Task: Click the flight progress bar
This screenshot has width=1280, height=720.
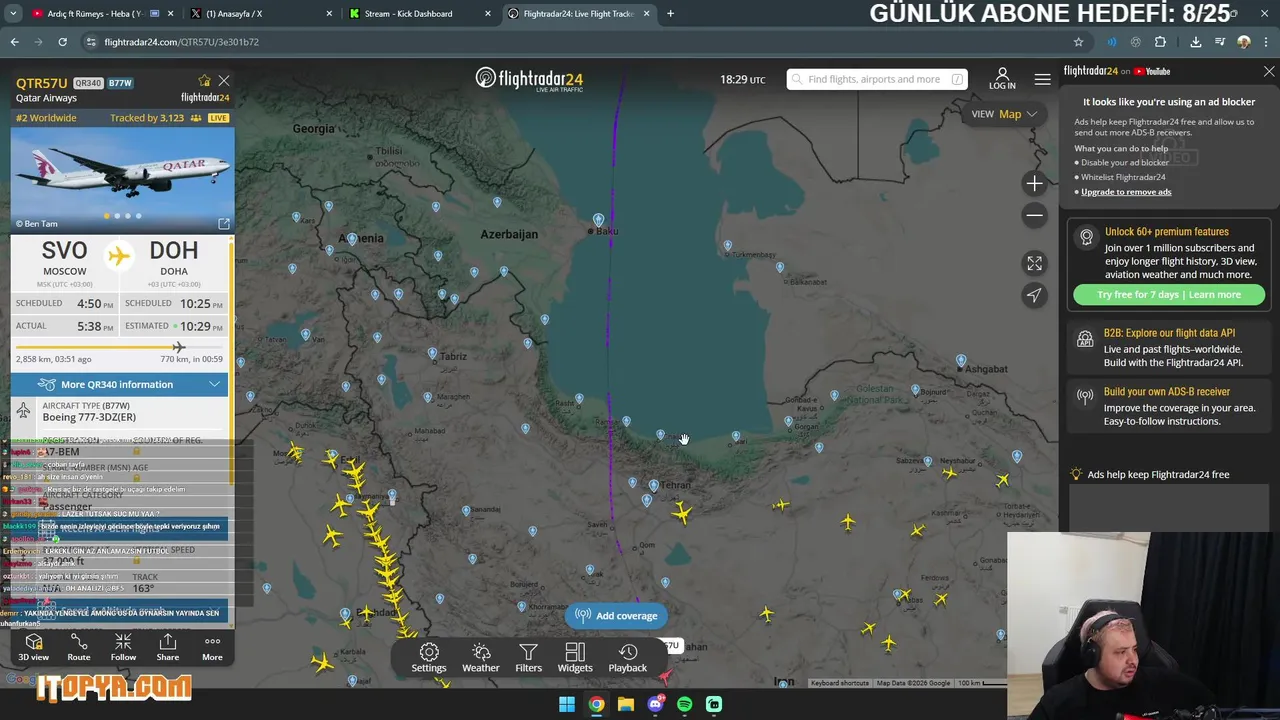Action: point(120,347)
